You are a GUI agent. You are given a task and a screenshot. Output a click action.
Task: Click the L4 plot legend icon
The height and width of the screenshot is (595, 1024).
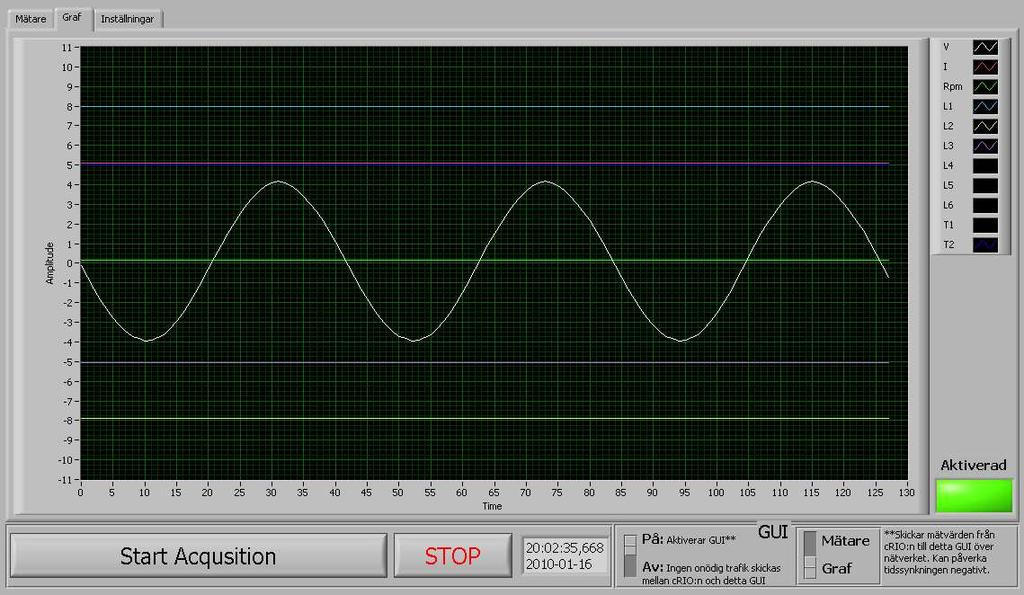point(985,165)
